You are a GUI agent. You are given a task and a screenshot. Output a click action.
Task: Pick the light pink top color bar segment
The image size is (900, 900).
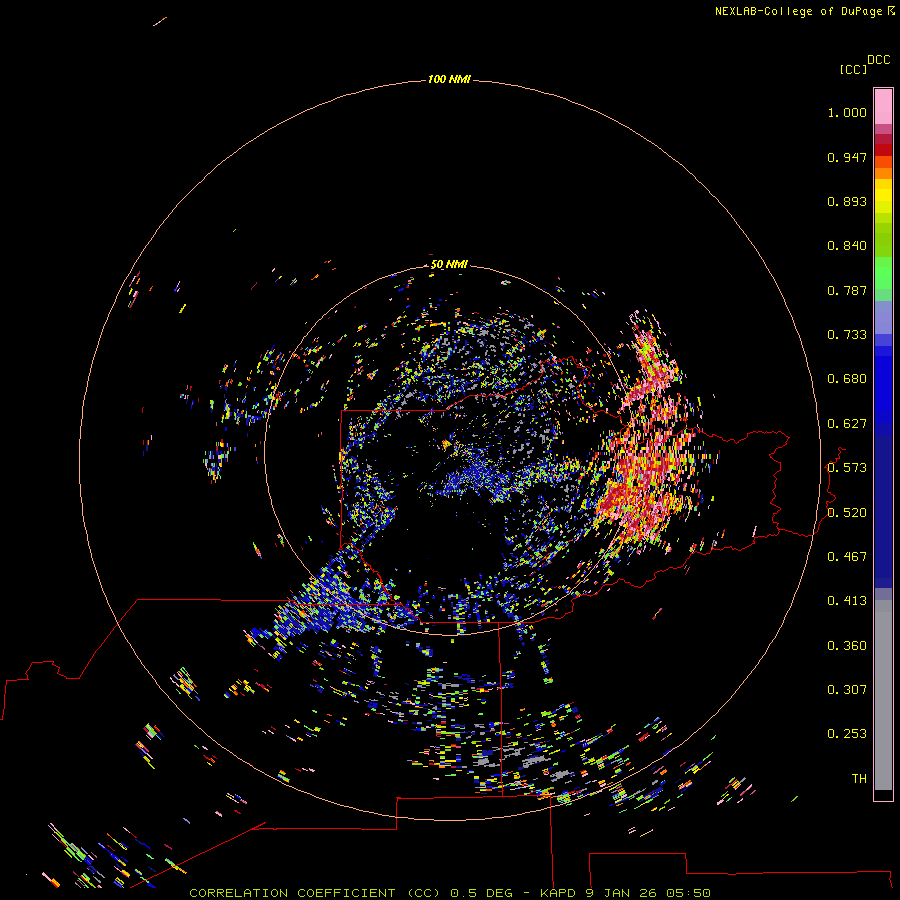click(x=883, y=107)
